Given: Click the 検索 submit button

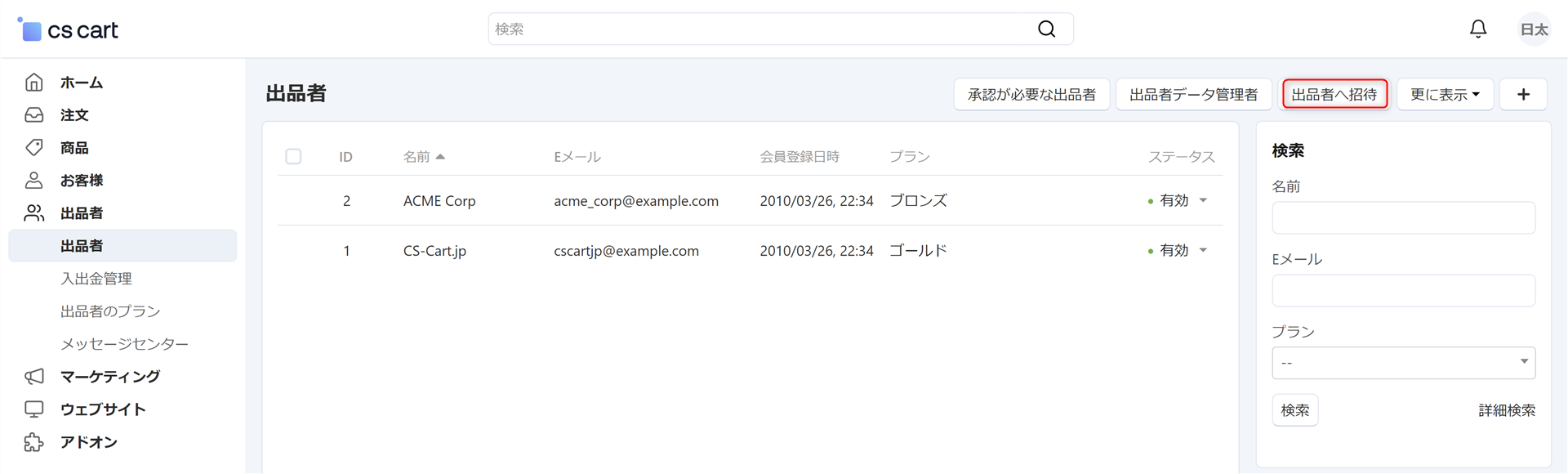Looking at the screenshot, I should [x=1294, y=410].
